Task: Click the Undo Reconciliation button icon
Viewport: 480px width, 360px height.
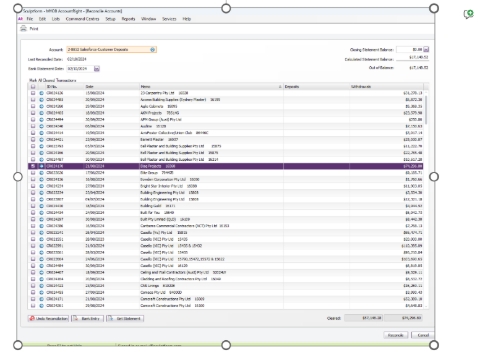Action: tap(32, 318)
